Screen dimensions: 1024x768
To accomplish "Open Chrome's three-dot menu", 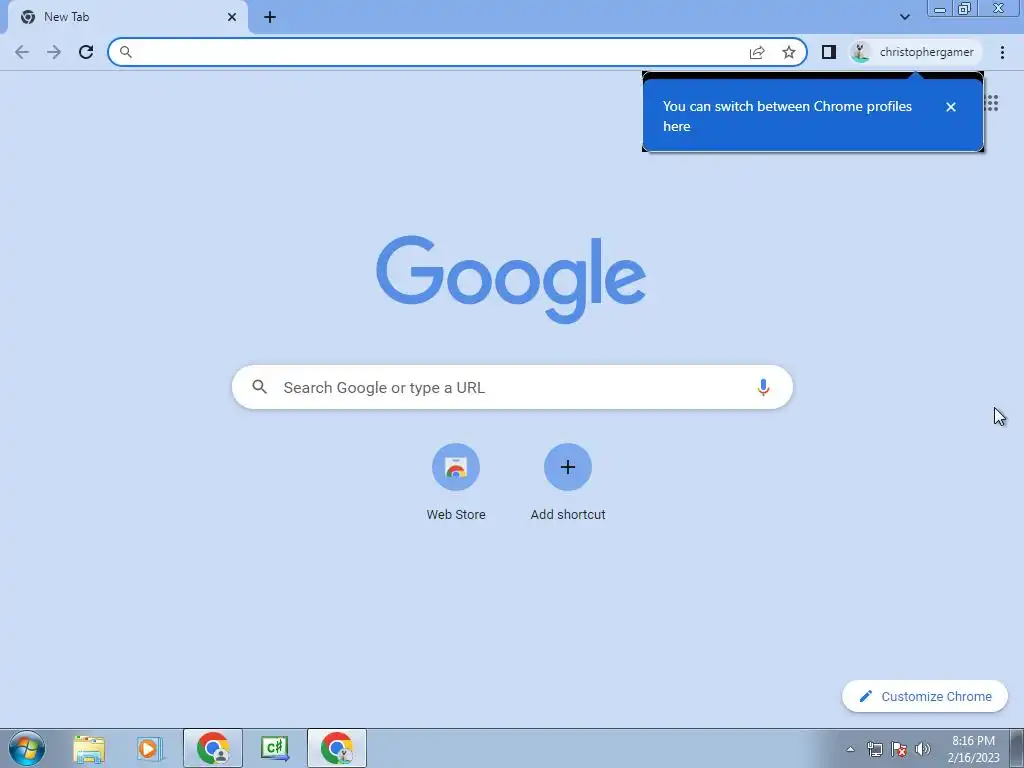I will point(1002,52).
